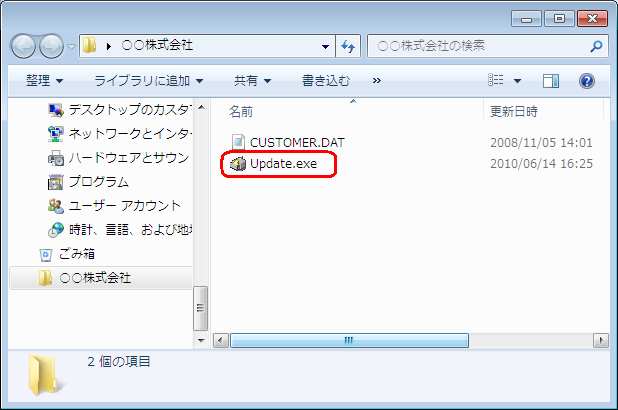Click the date 2010/06/14 16:25

pyautogui.click(x=541, y=164)
